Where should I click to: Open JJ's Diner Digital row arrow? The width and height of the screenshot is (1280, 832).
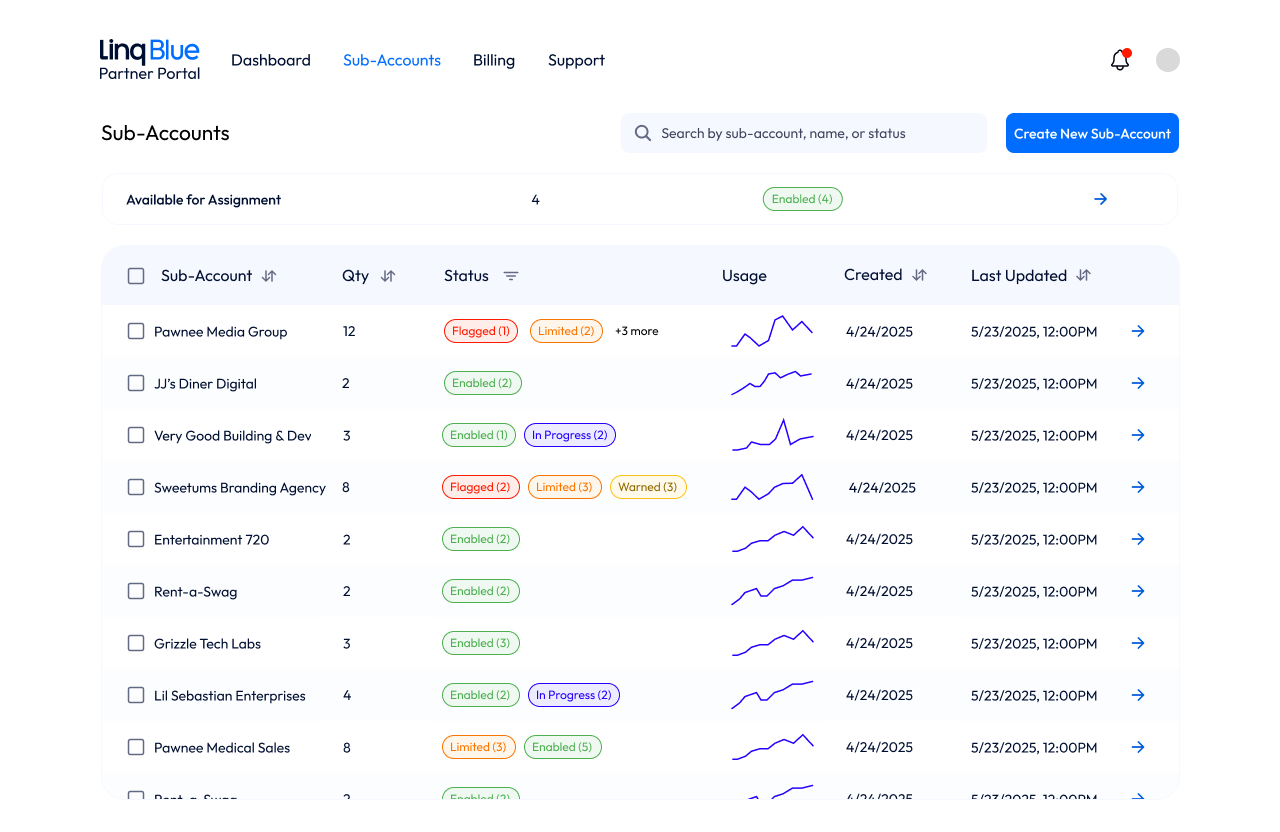[1138, 383]
